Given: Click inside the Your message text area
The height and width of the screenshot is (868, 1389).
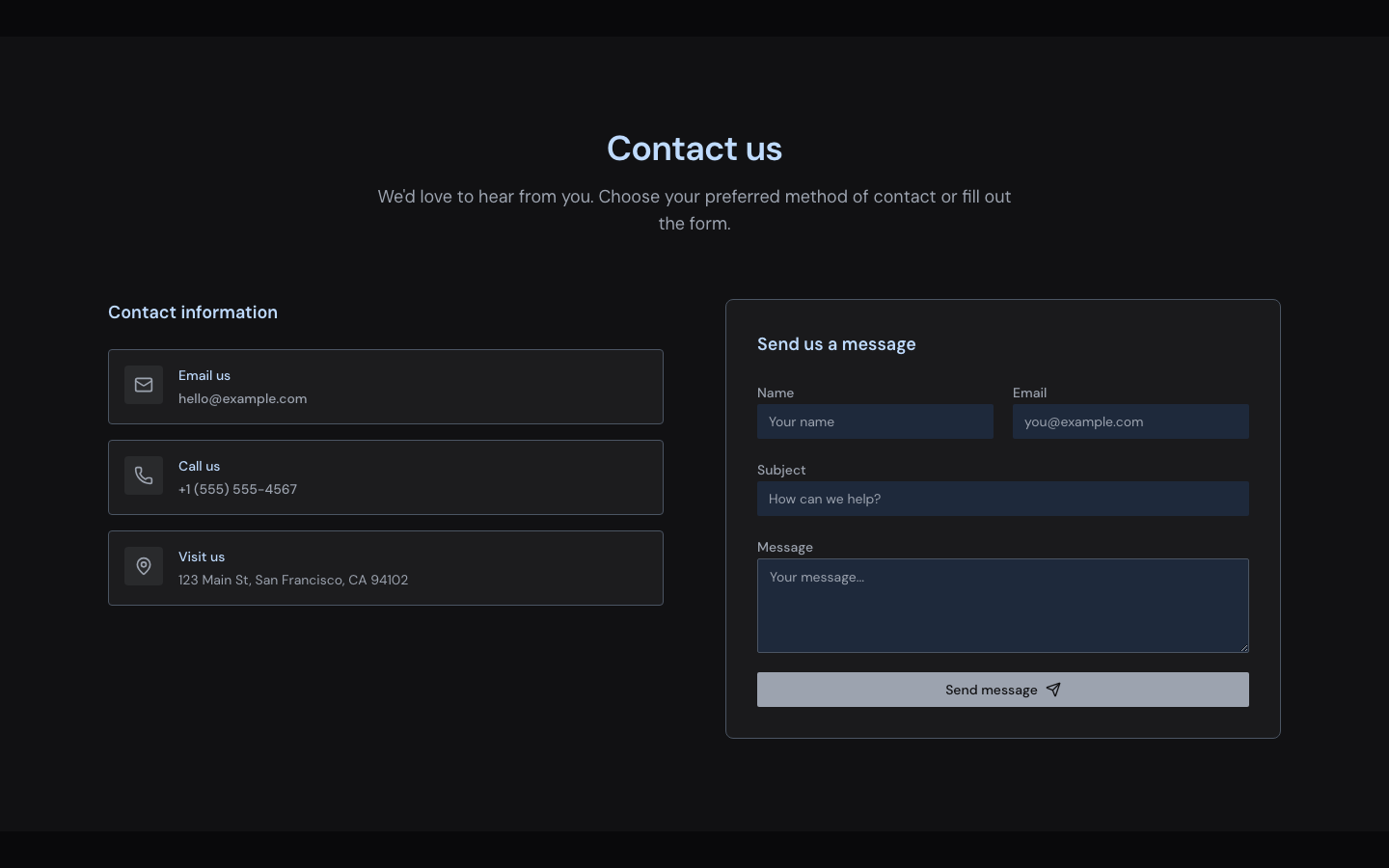Looking at the screenshot, I should 1002,605.
